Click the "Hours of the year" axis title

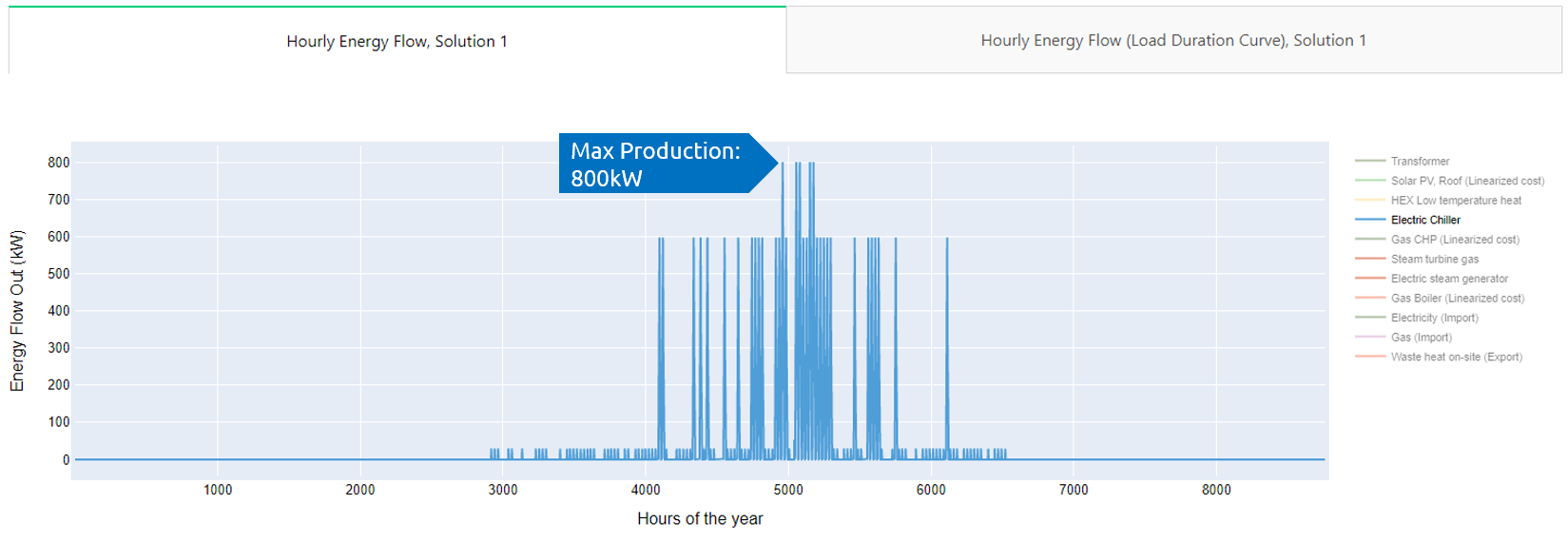point(700,518)
